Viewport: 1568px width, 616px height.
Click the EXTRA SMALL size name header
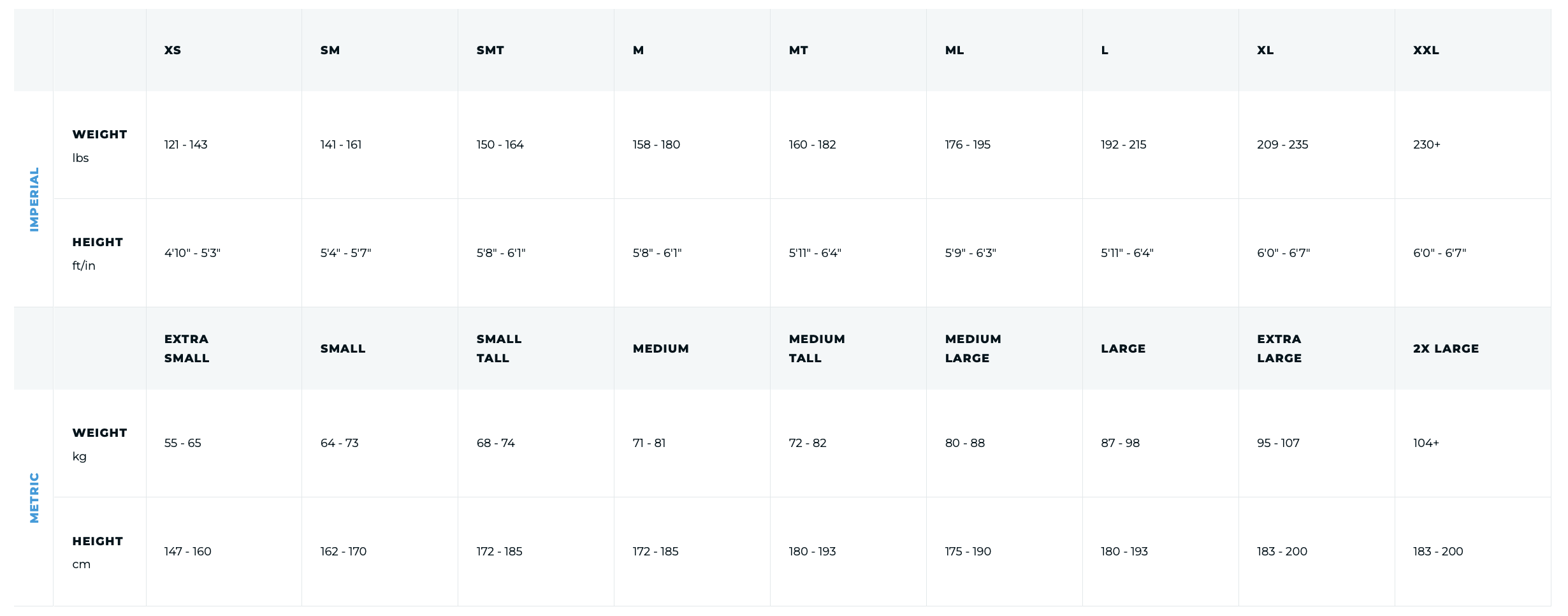click(x=187, y=349)
